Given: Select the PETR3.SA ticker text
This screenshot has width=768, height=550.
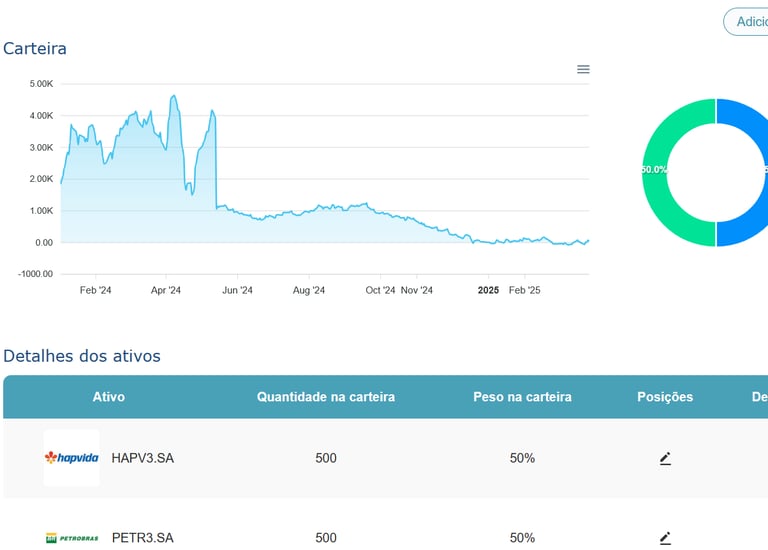Looking at the screenshot, I should [143, 538].
